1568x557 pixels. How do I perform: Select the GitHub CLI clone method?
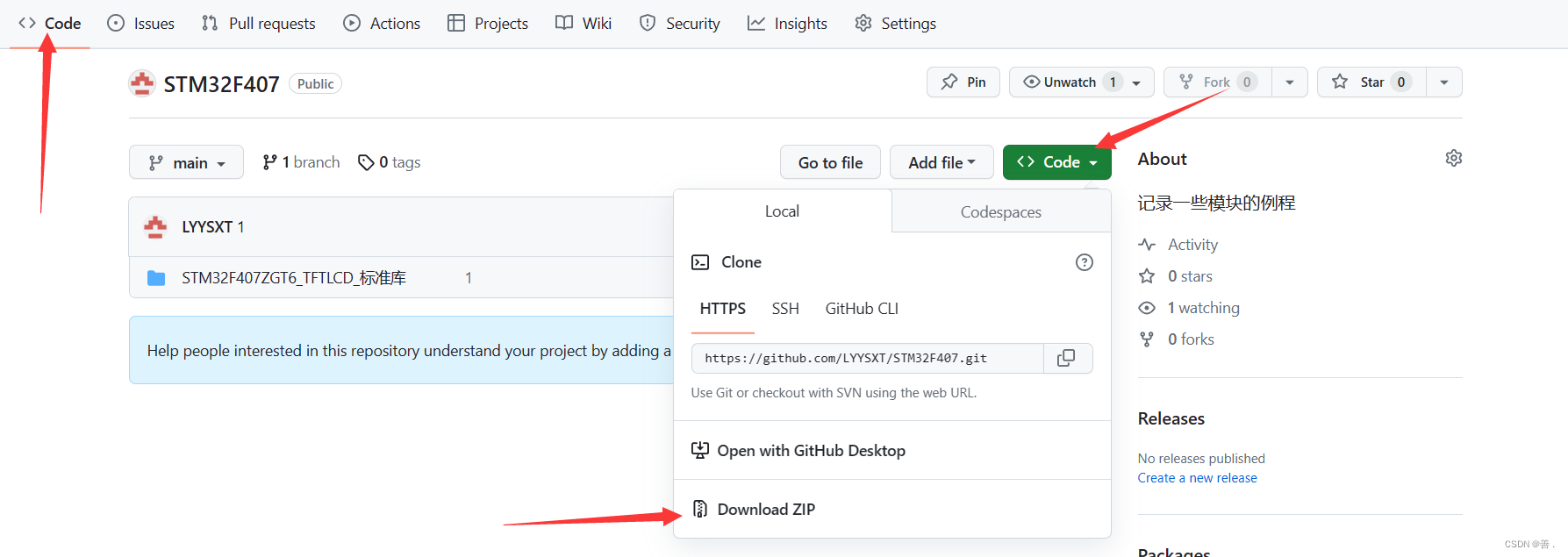[x=862, y=309]
